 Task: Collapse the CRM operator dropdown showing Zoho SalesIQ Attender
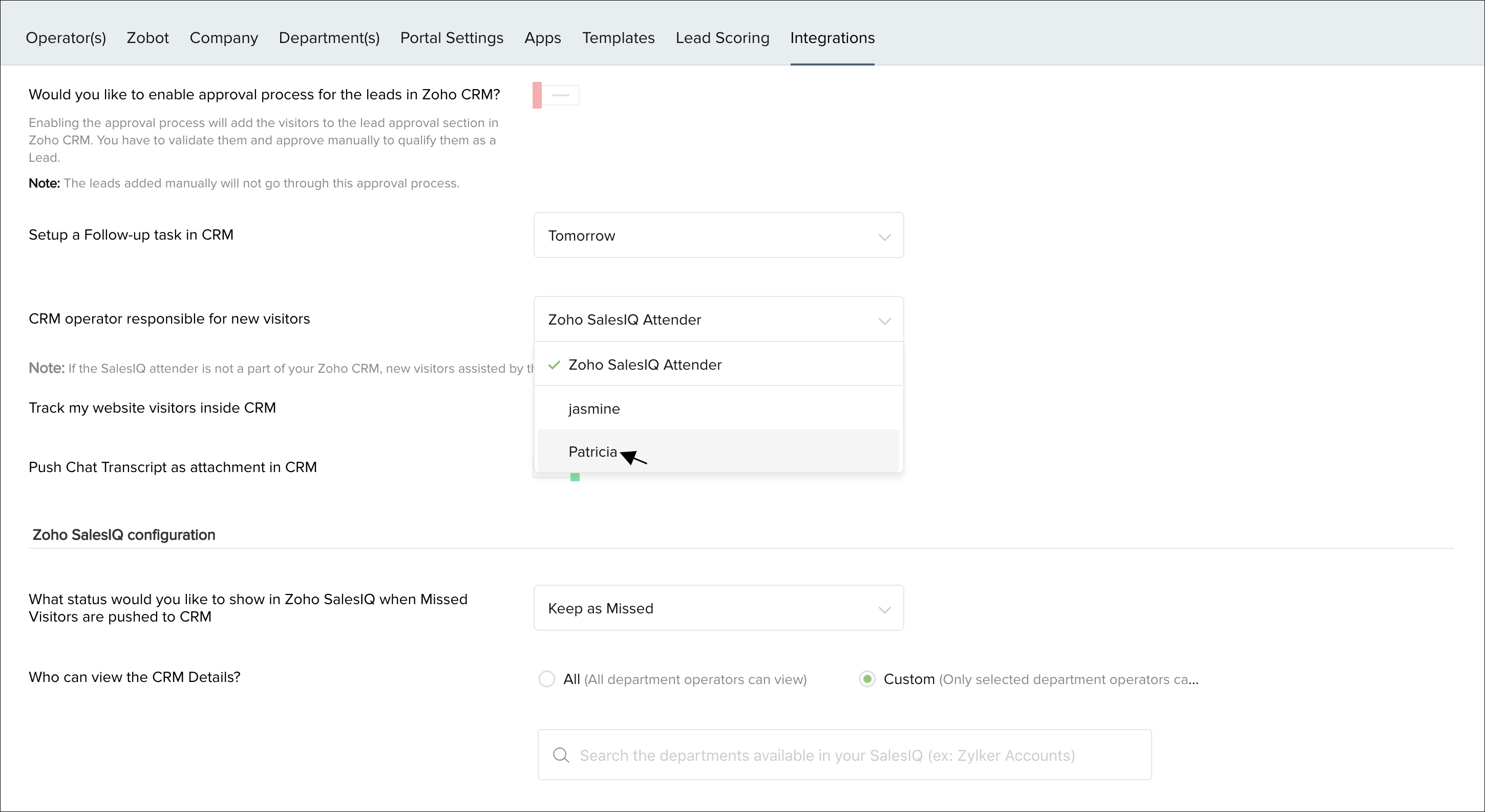tap(718, 319)
